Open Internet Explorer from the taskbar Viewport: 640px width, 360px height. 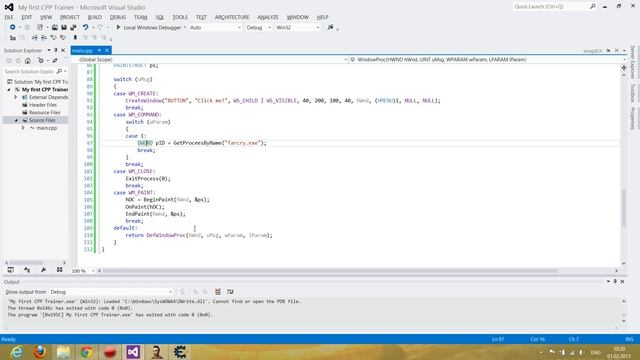16,352
